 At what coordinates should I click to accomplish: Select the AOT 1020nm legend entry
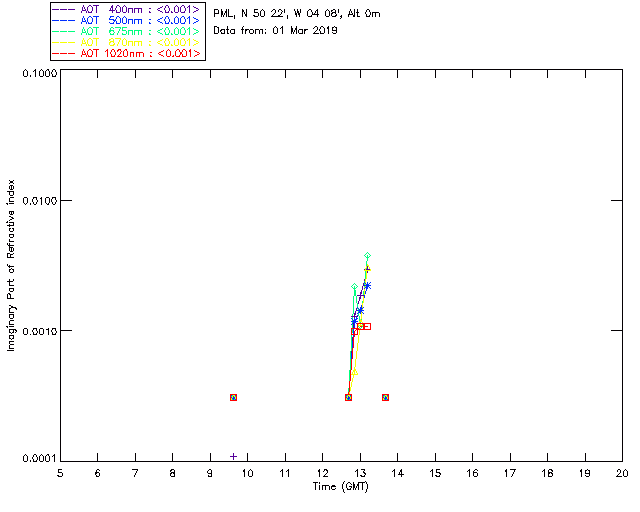(126, 53)
